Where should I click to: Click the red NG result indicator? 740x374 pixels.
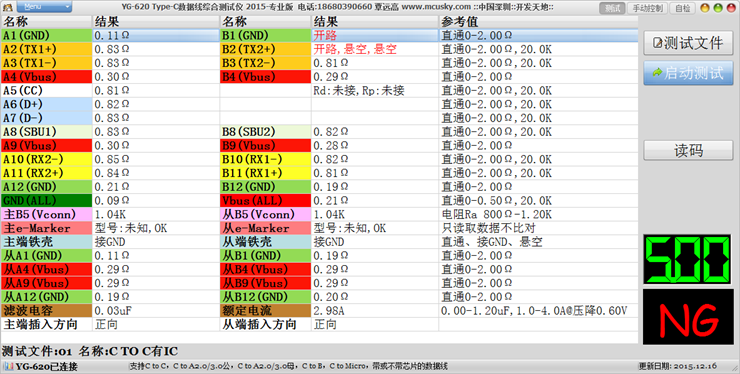[688, 317]
